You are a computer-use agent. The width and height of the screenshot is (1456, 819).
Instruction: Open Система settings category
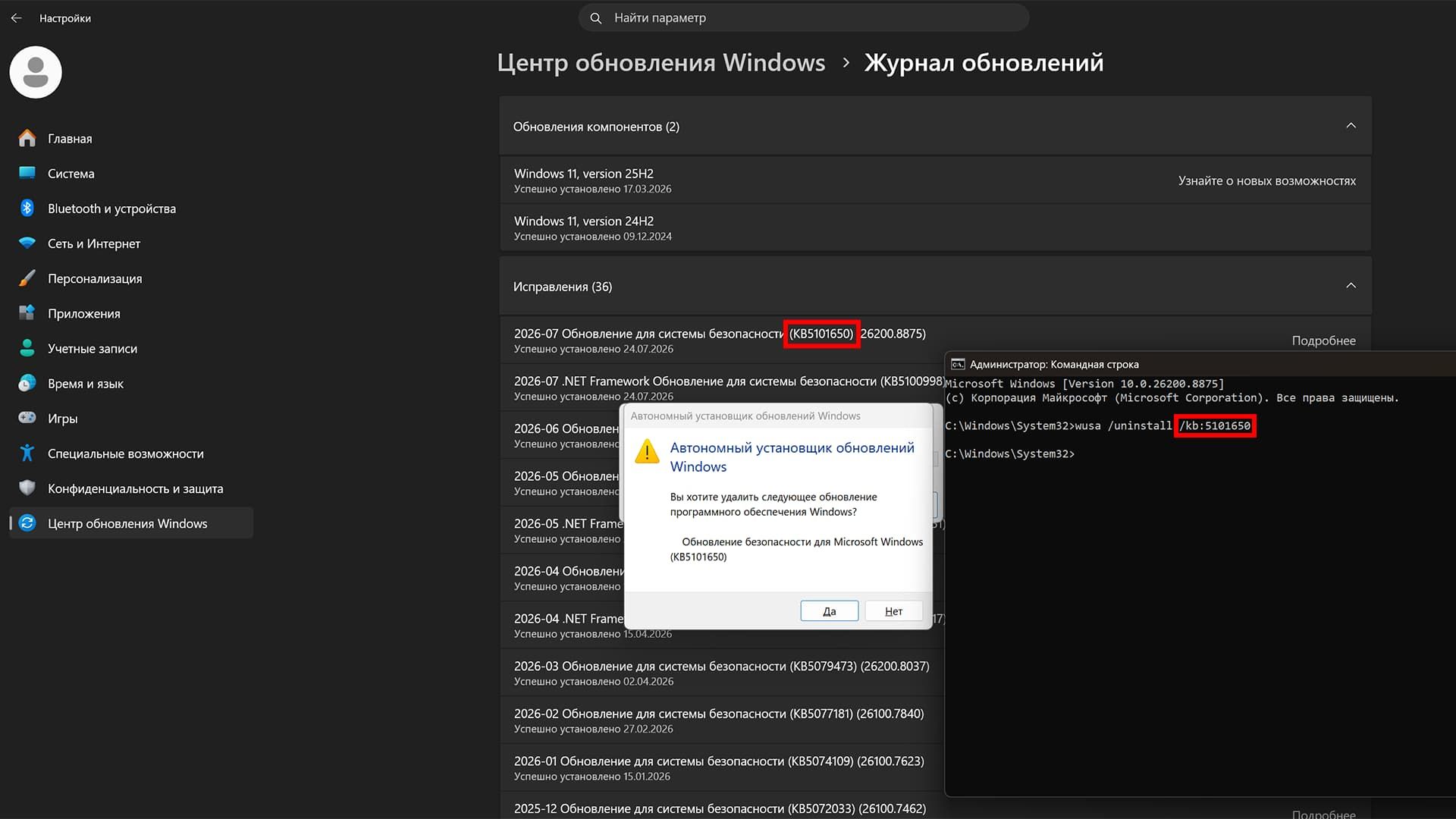click(131, 173)
